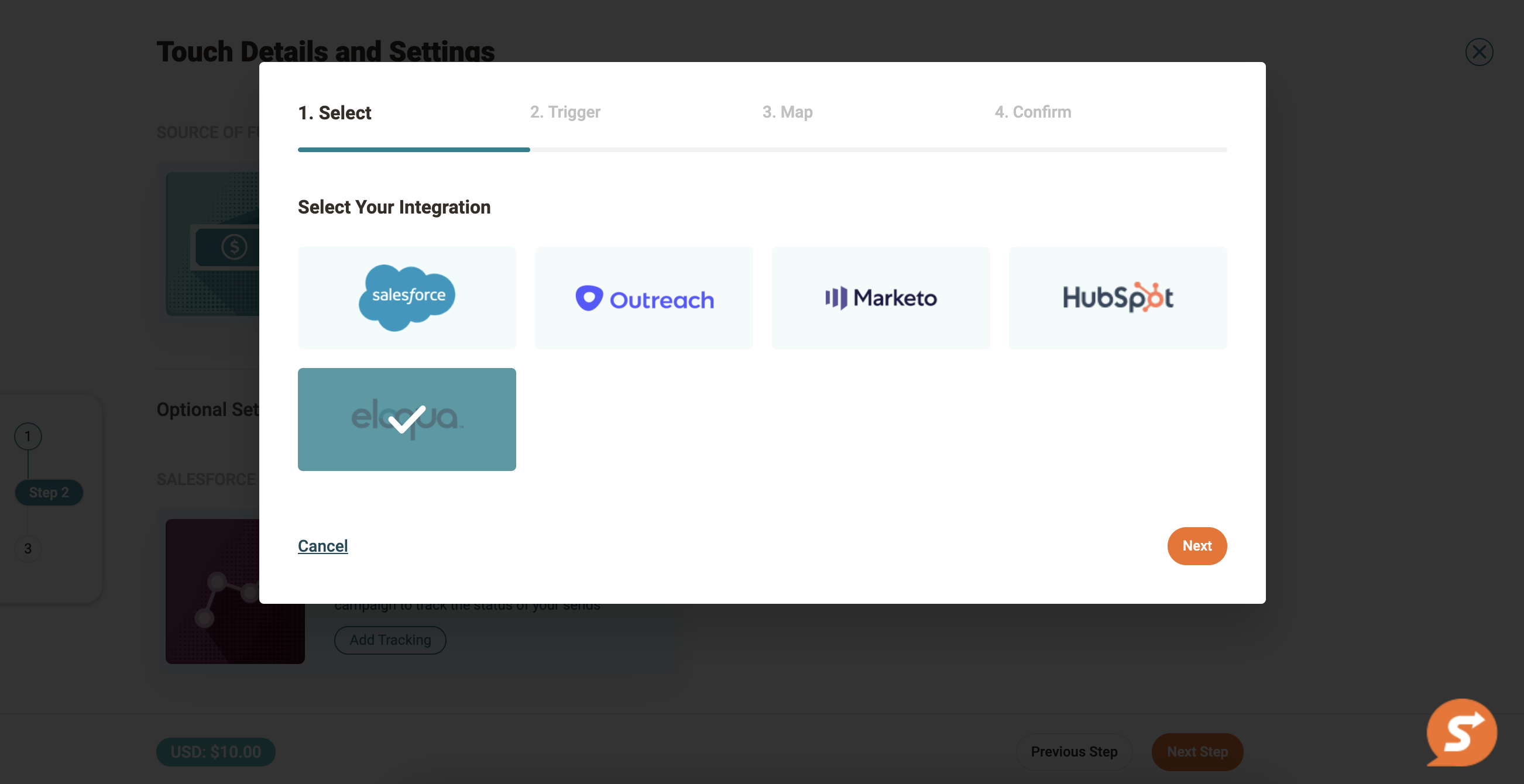
Task: Close the Touch Details page with X
Action: tap(1478, 52)
